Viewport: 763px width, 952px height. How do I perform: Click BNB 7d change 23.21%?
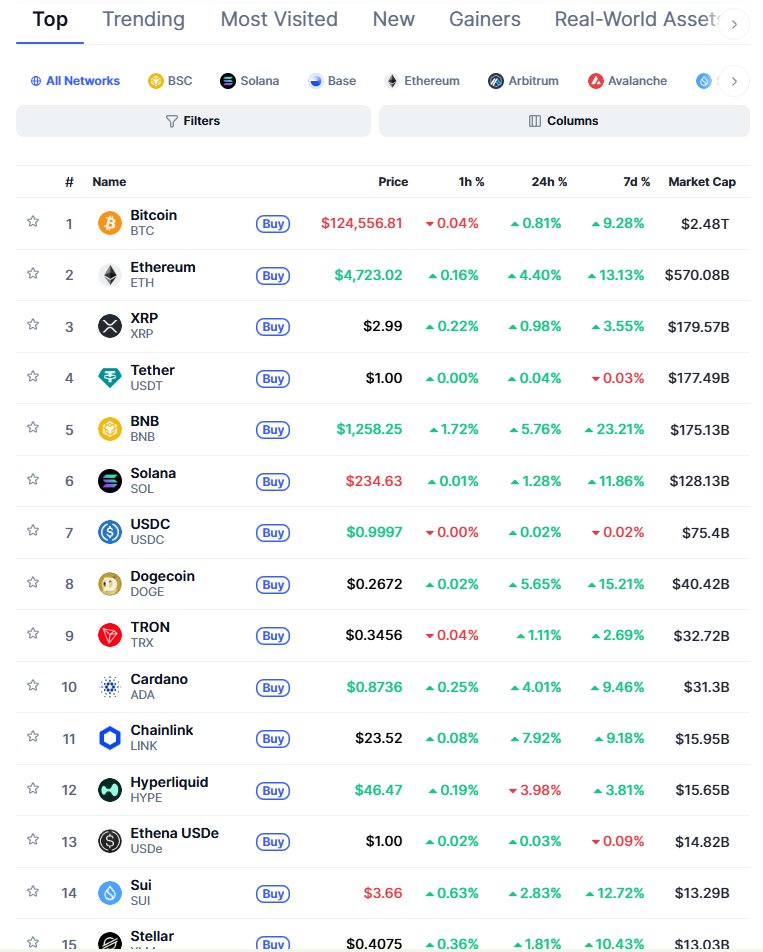(614, 429)
